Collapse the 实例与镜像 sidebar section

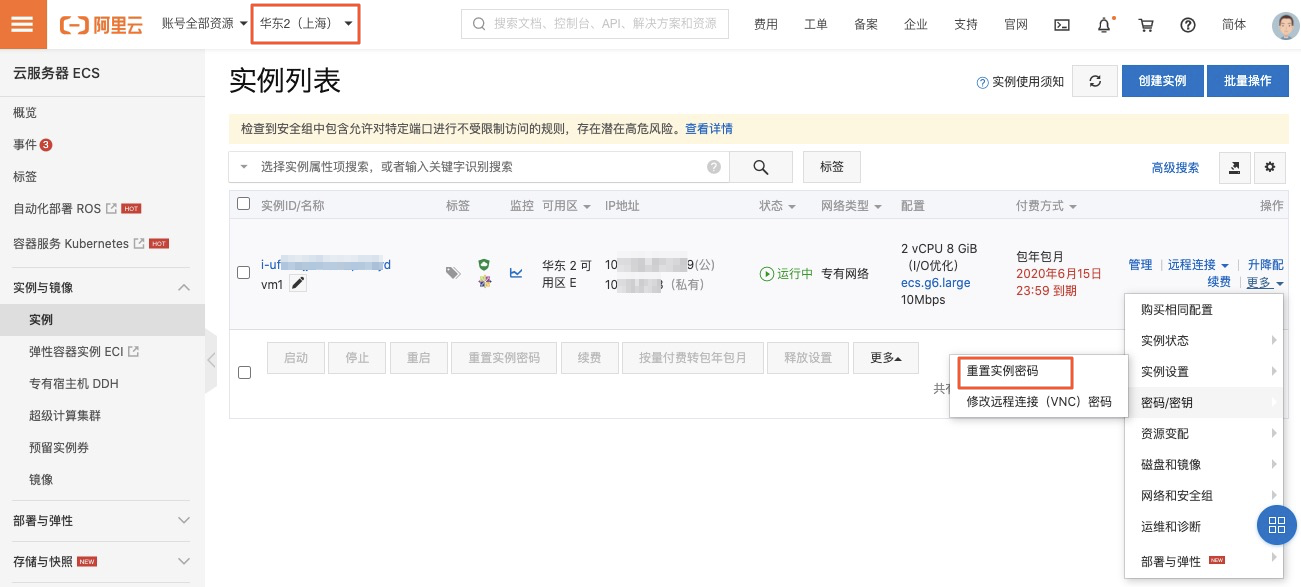click(184, 288)
